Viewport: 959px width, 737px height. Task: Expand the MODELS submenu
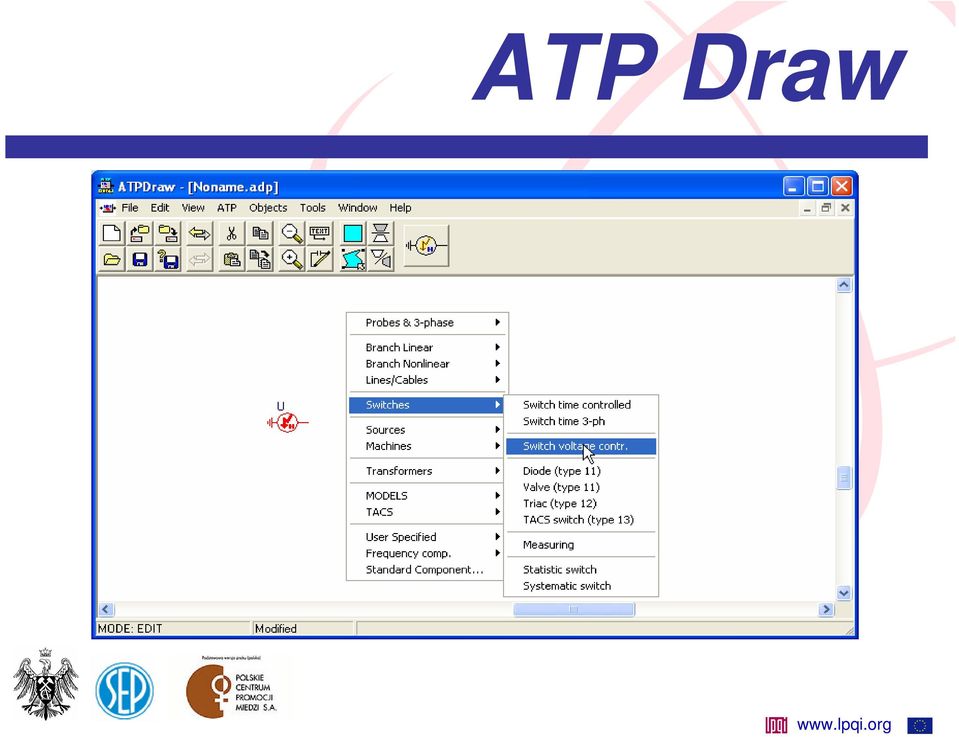coord(428,495)
